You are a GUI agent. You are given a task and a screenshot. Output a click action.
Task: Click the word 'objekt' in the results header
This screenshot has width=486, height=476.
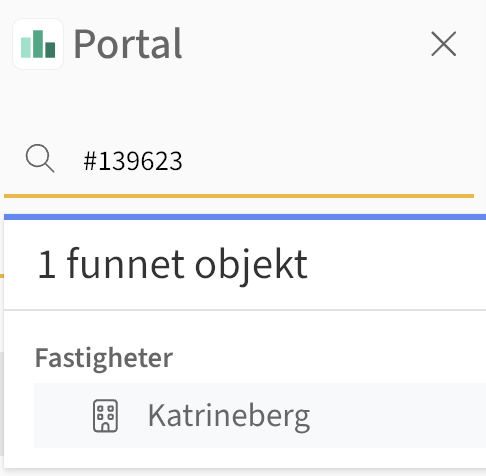point(251,265)
